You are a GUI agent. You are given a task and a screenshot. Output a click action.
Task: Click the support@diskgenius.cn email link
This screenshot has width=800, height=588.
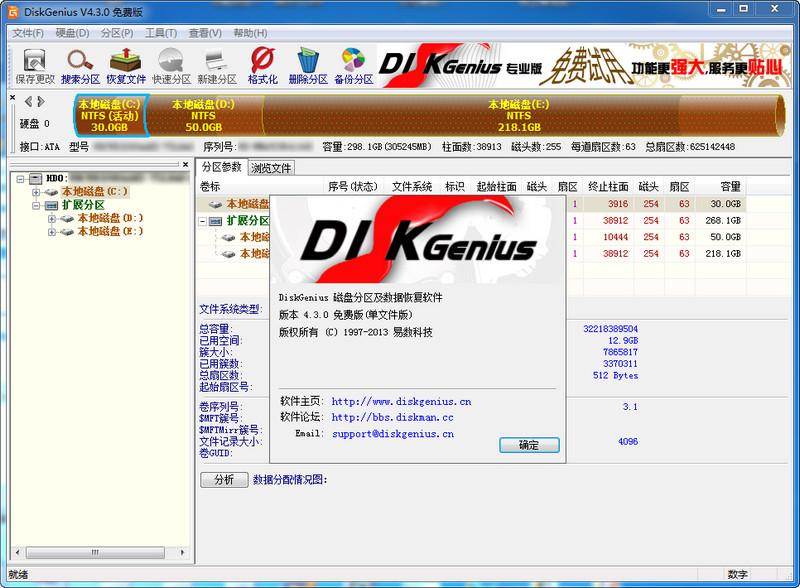(x=393, y=434)
